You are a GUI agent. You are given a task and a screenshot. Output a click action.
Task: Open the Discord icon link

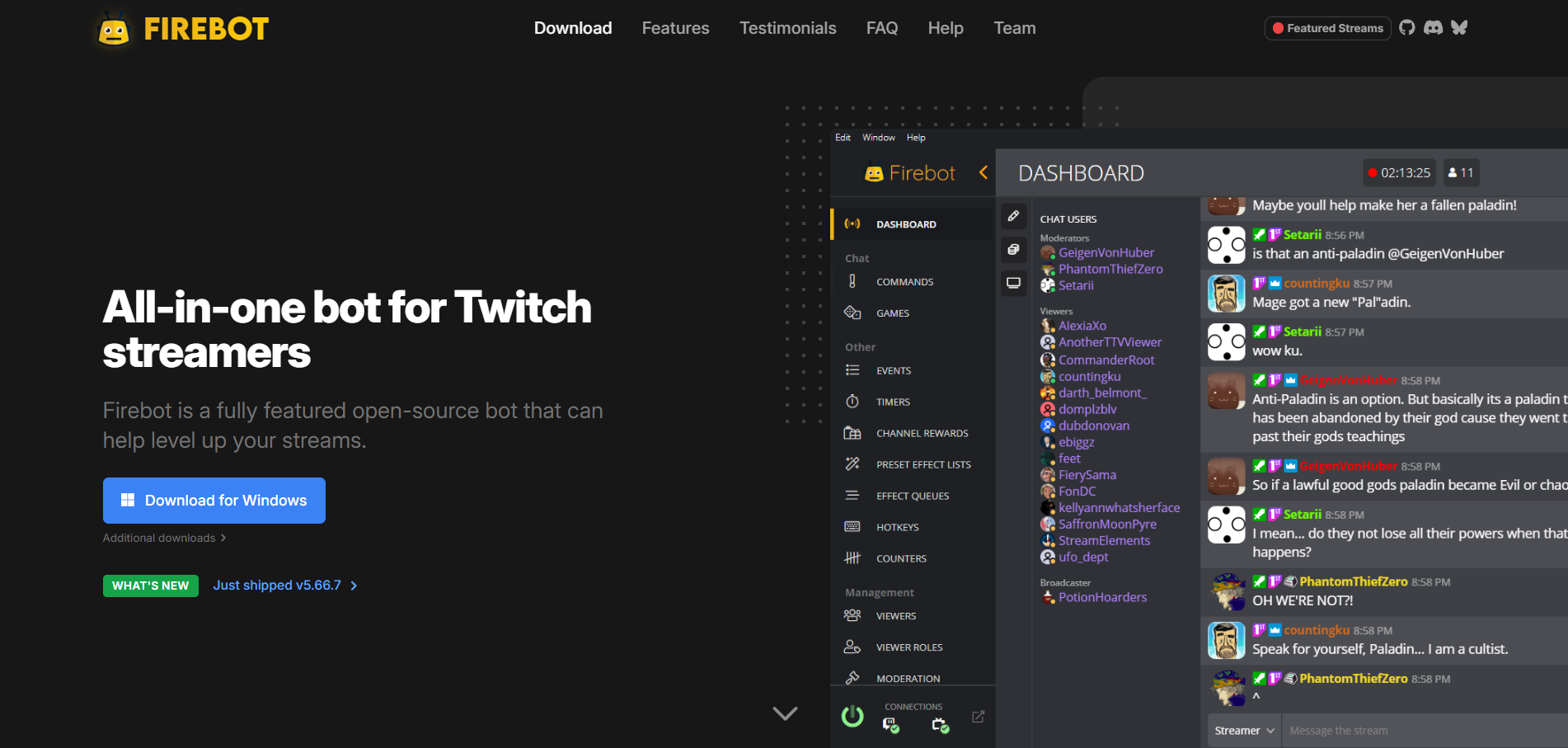[x=1434, y=27]
